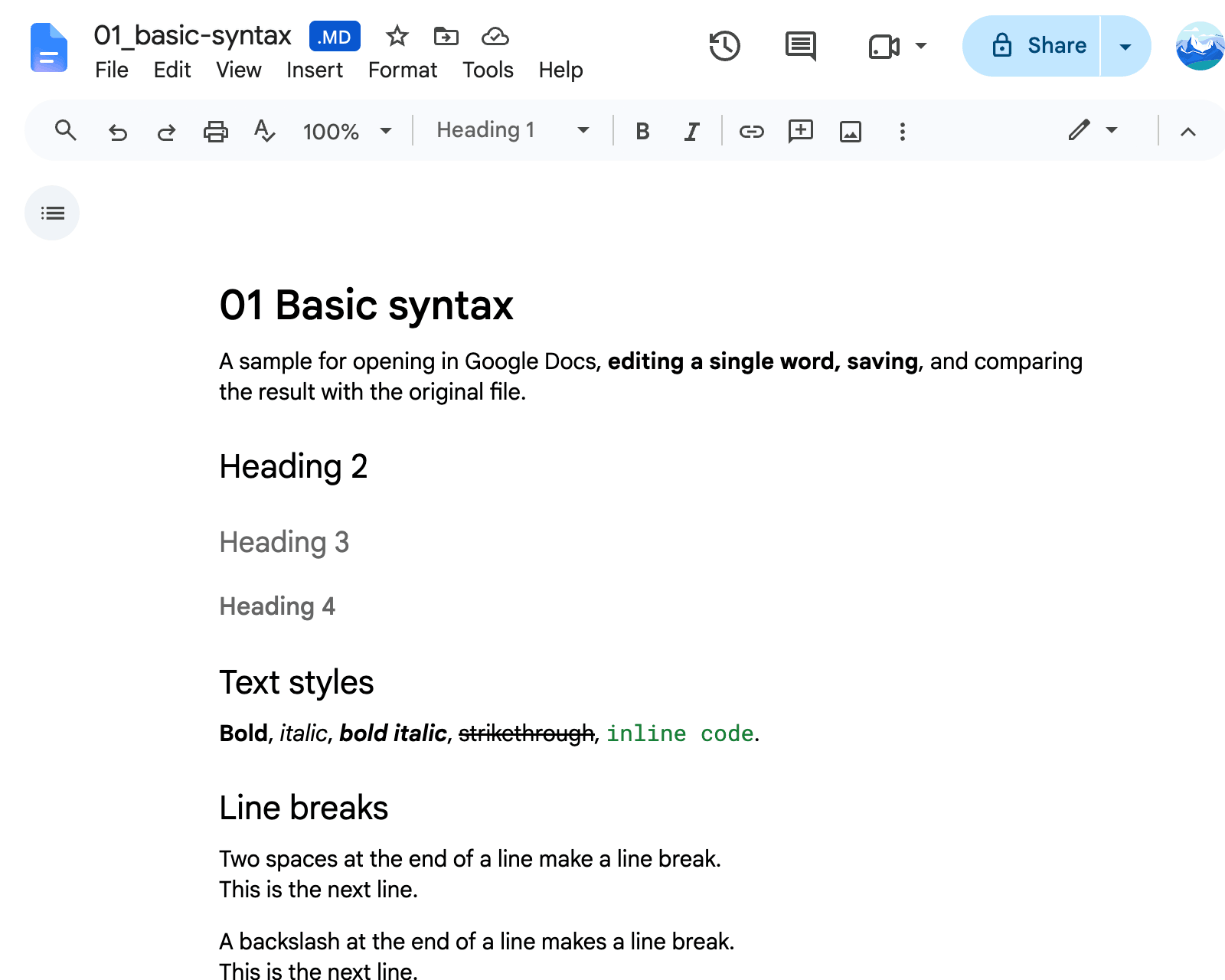Start a video call with camera icon

(884, 46)
